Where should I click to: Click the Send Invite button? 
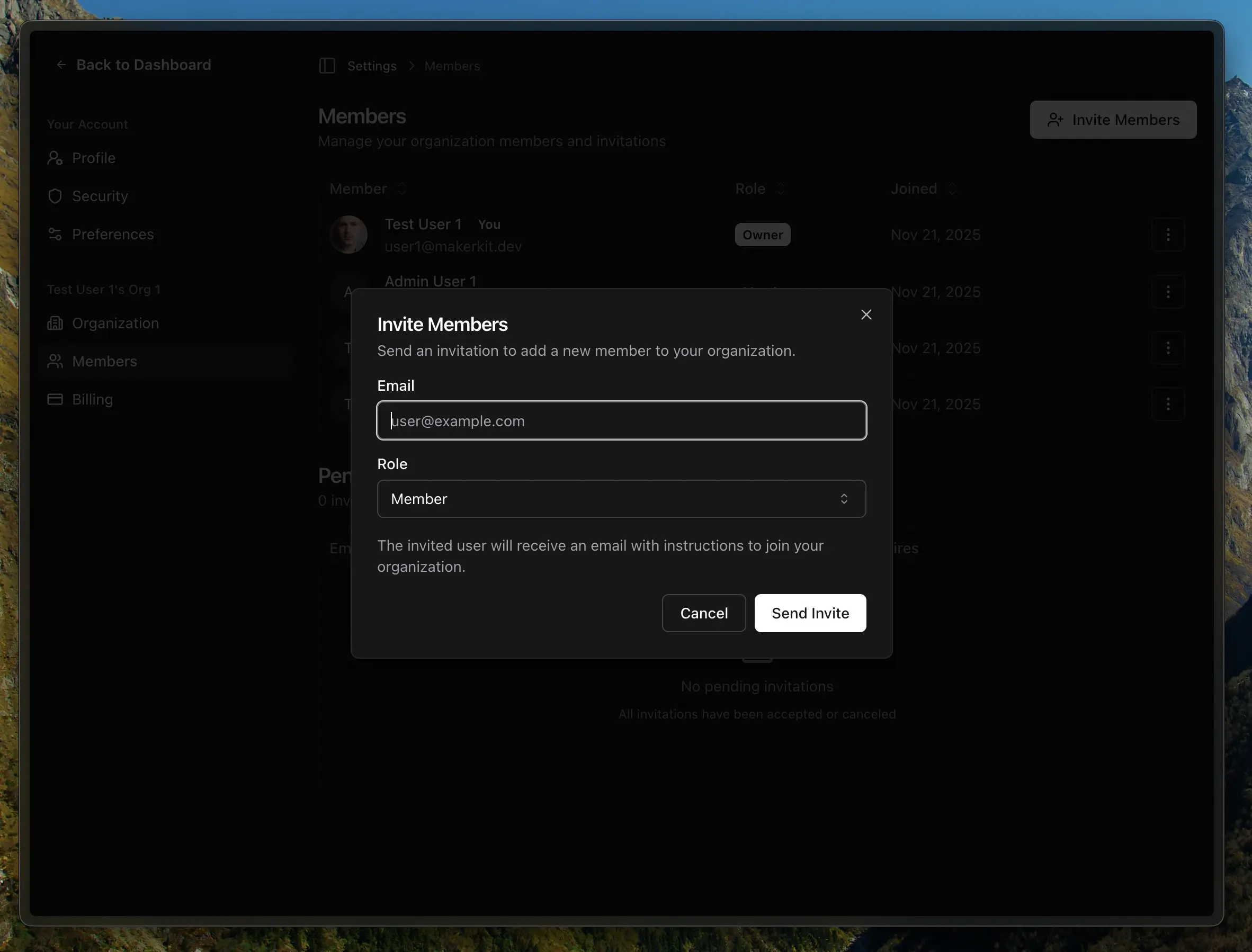(x=810, y=613)
